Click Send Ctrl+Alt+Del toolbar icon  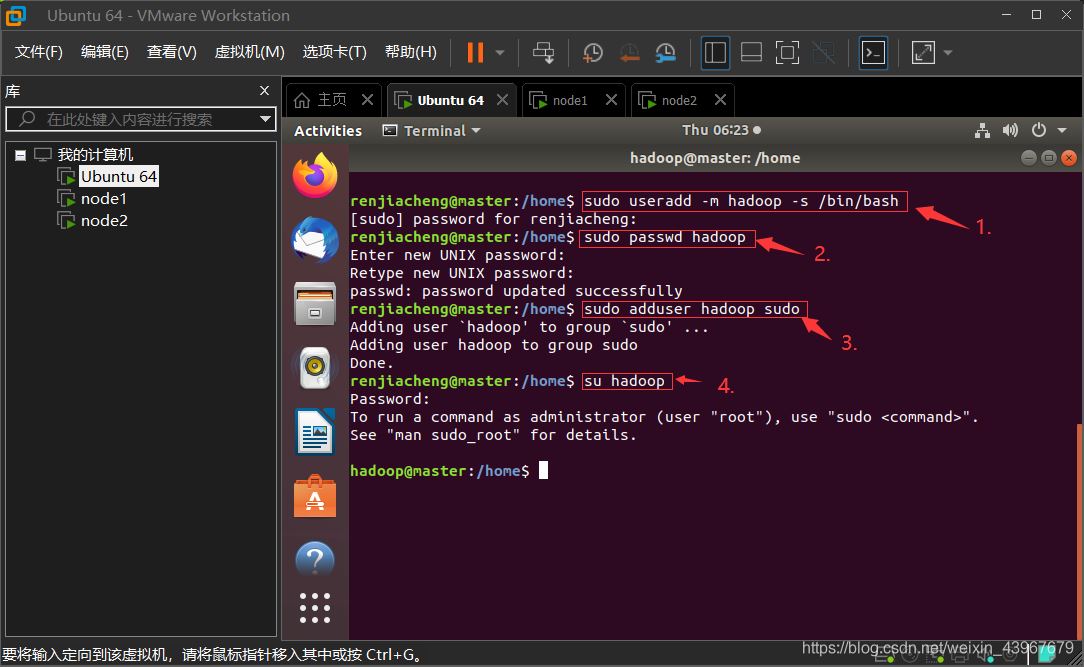543,52
